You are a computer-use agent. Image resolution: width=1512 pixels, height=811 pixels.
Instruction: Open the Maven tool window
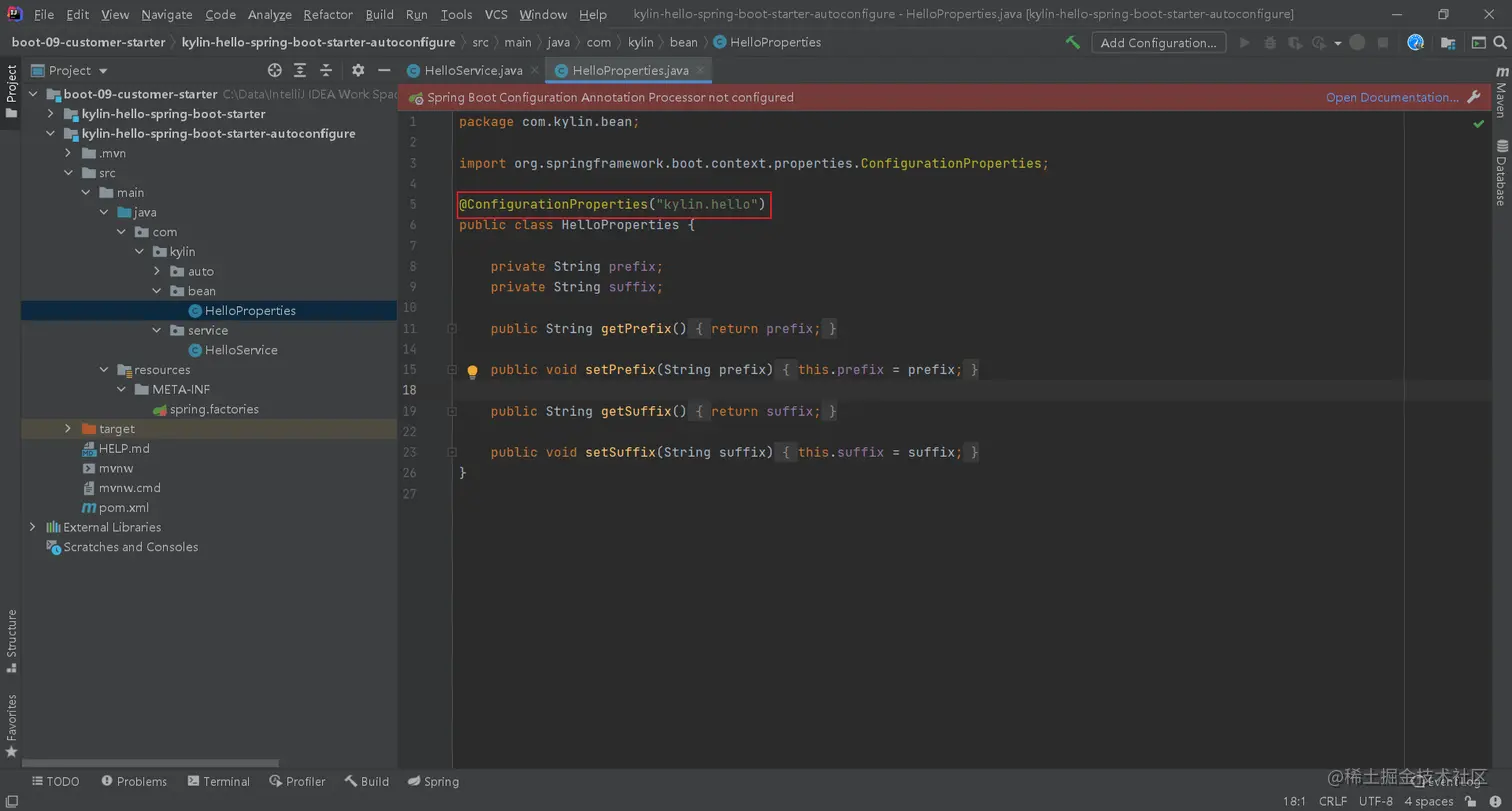tap(1501, 92)
